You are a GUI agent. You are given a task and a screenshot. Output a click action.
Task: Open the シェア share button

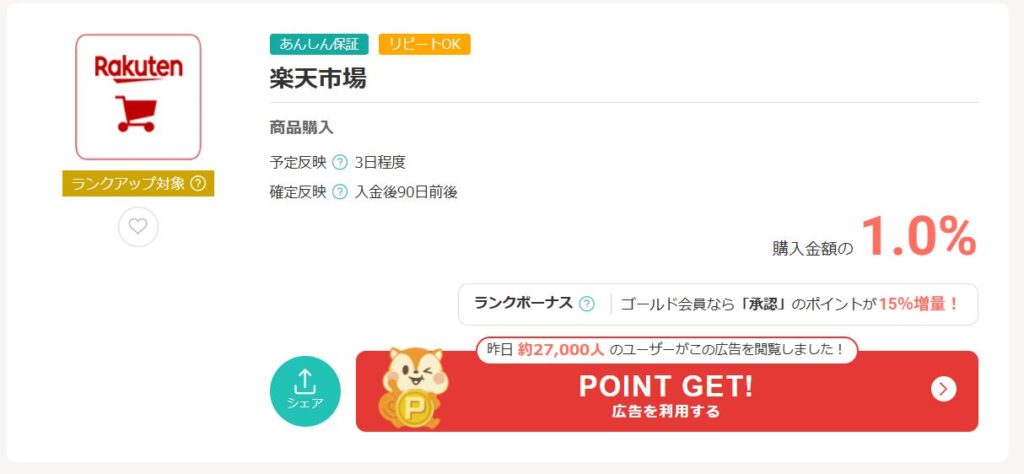tap(305, 391)
